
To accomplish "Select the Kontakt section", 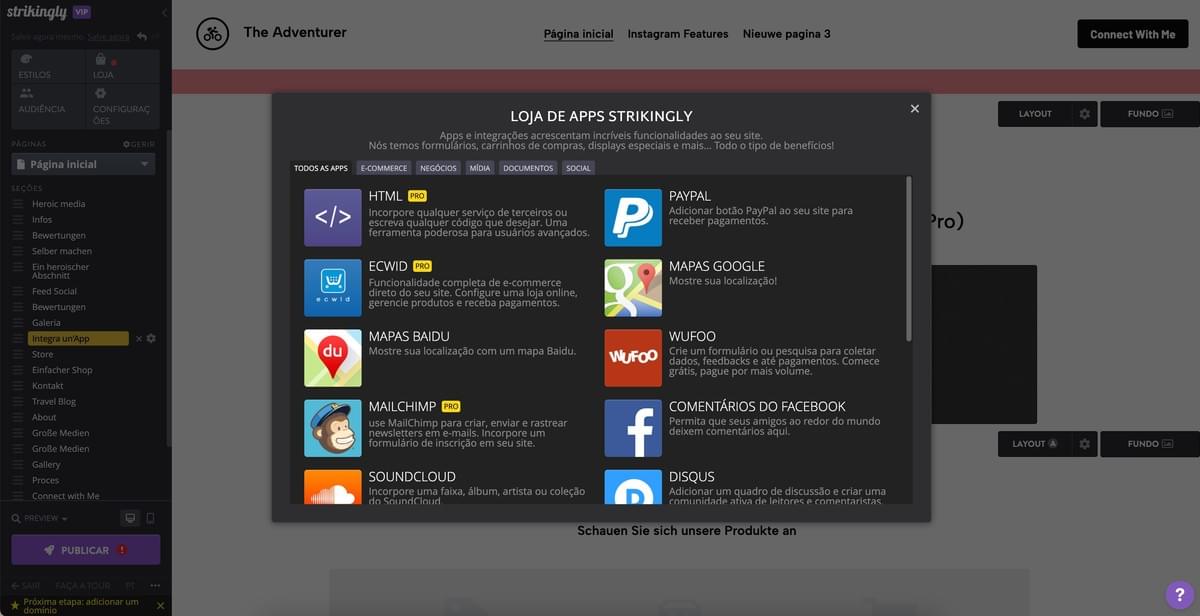I will pyautogui.click(x=48, y=386).
